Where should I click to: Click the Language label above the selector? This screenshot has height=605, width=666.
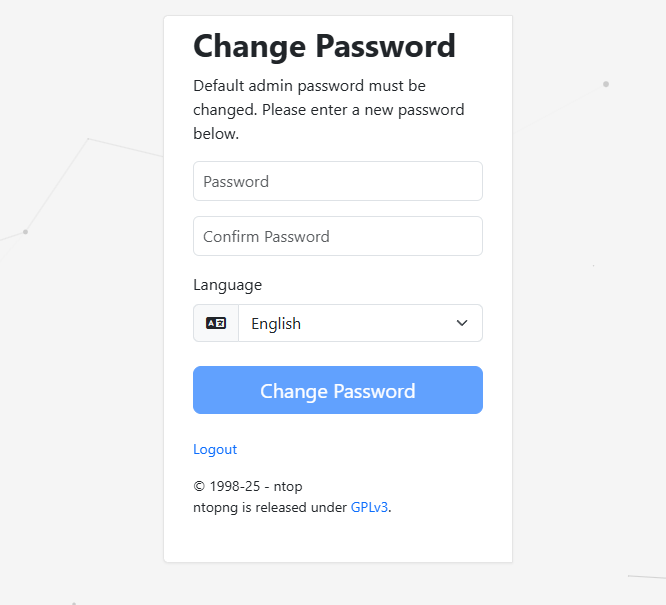(227, 284)
